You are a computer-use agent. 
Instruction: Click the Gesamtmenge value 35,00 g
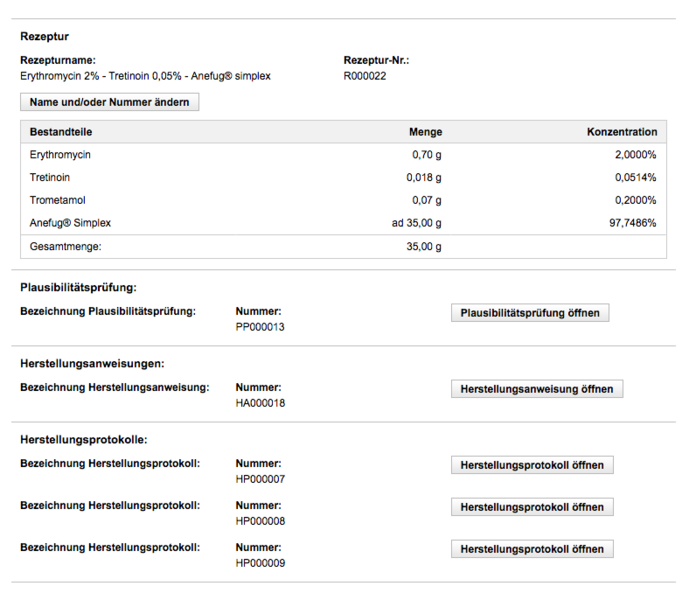420,246
